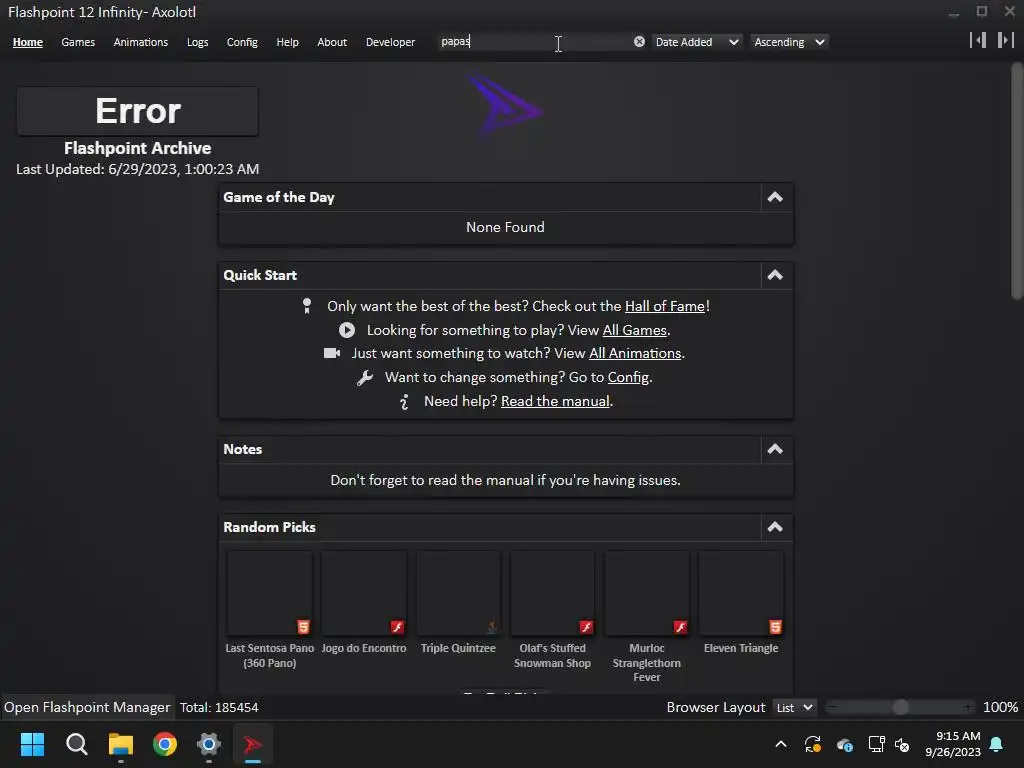Image resolution: width=1024 pixels, height=768 pixels.
Task: Click the thumbnail zoom slider
Action: click(x=900, y=707)
